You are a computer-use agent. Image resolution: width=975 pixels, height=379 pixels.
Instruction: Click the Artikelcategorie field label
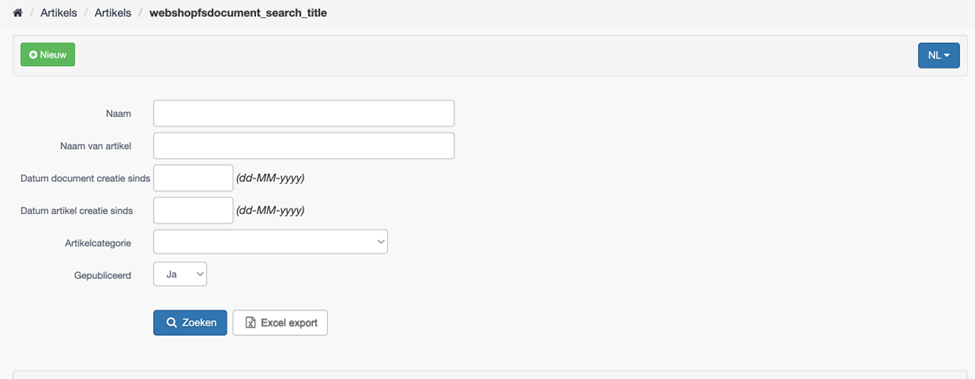pyautogui.click(x=98, y=243)
